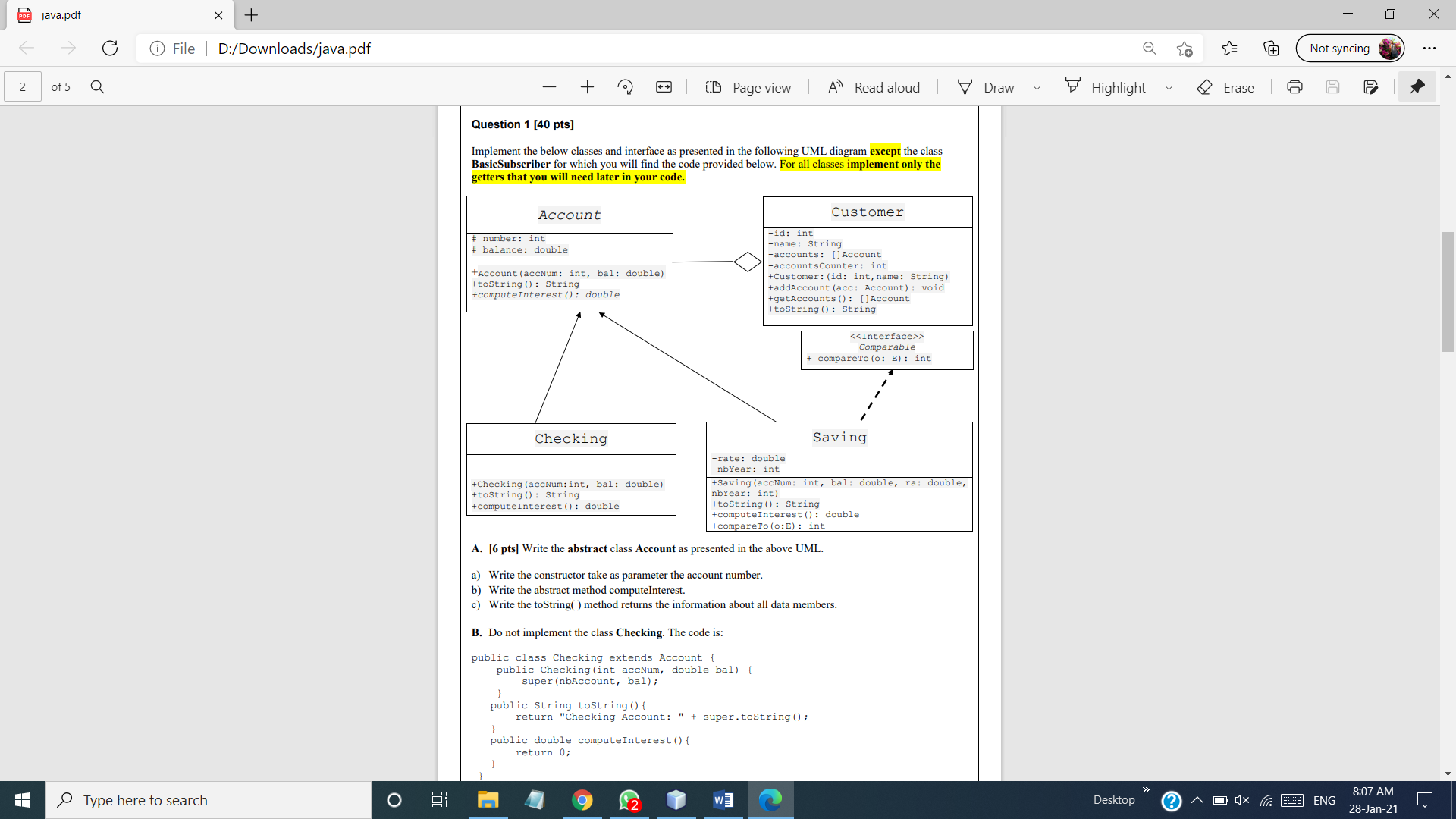The width and height of the screenshot is (1456, 819).
Task: Rotate the PDF page
Action: coord(626,86)
